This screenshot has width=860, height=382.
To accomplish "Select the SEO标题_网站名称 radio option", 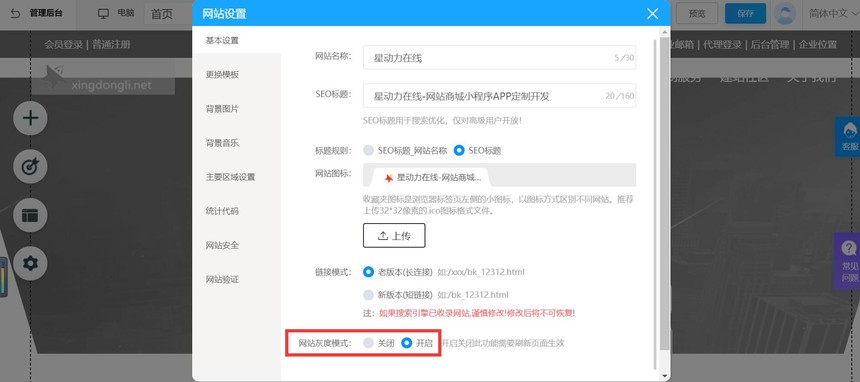I will point(369,150).
